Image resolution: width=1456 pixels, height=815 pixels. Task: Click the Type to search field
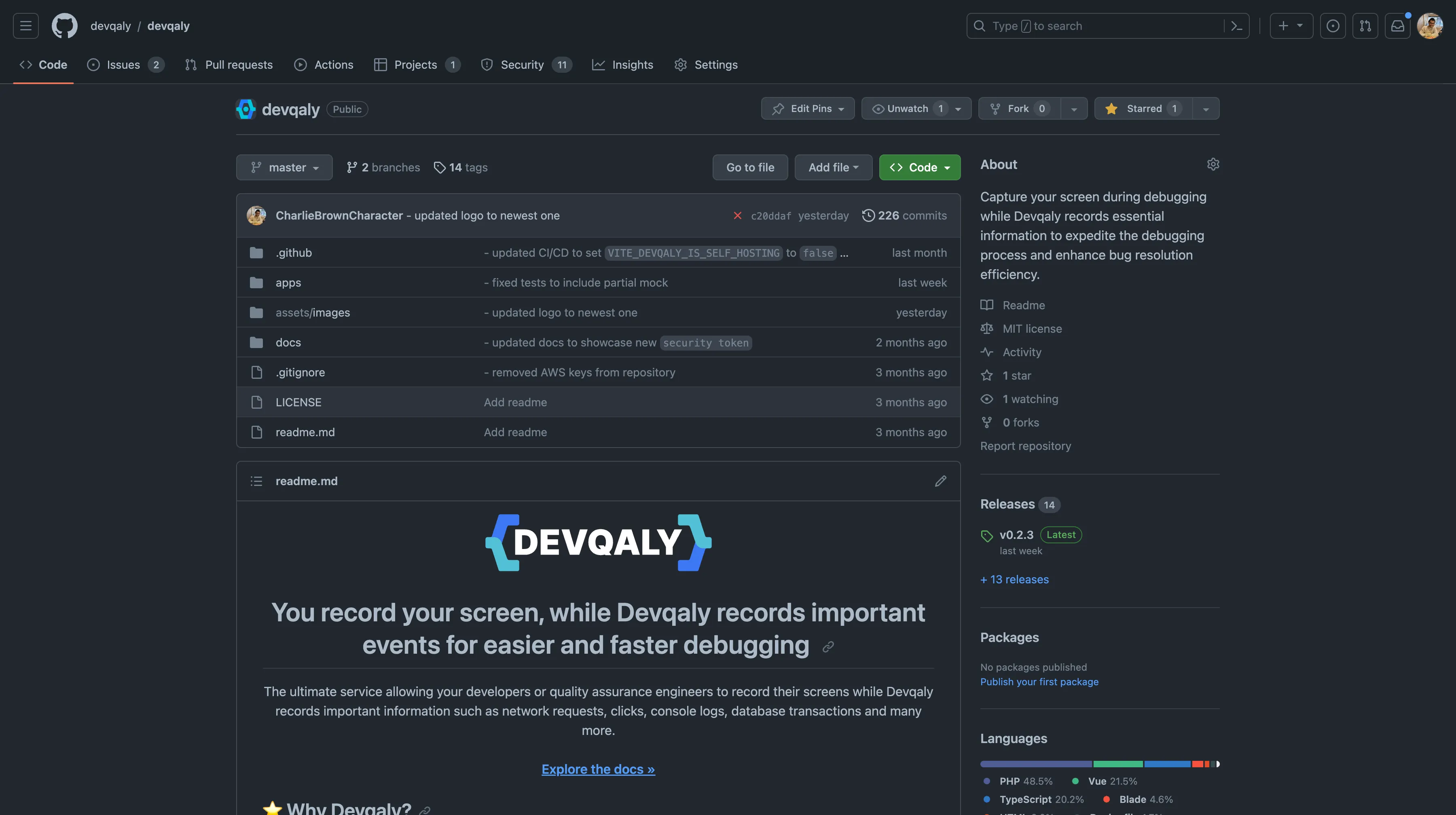click(x=1074, y=25)
